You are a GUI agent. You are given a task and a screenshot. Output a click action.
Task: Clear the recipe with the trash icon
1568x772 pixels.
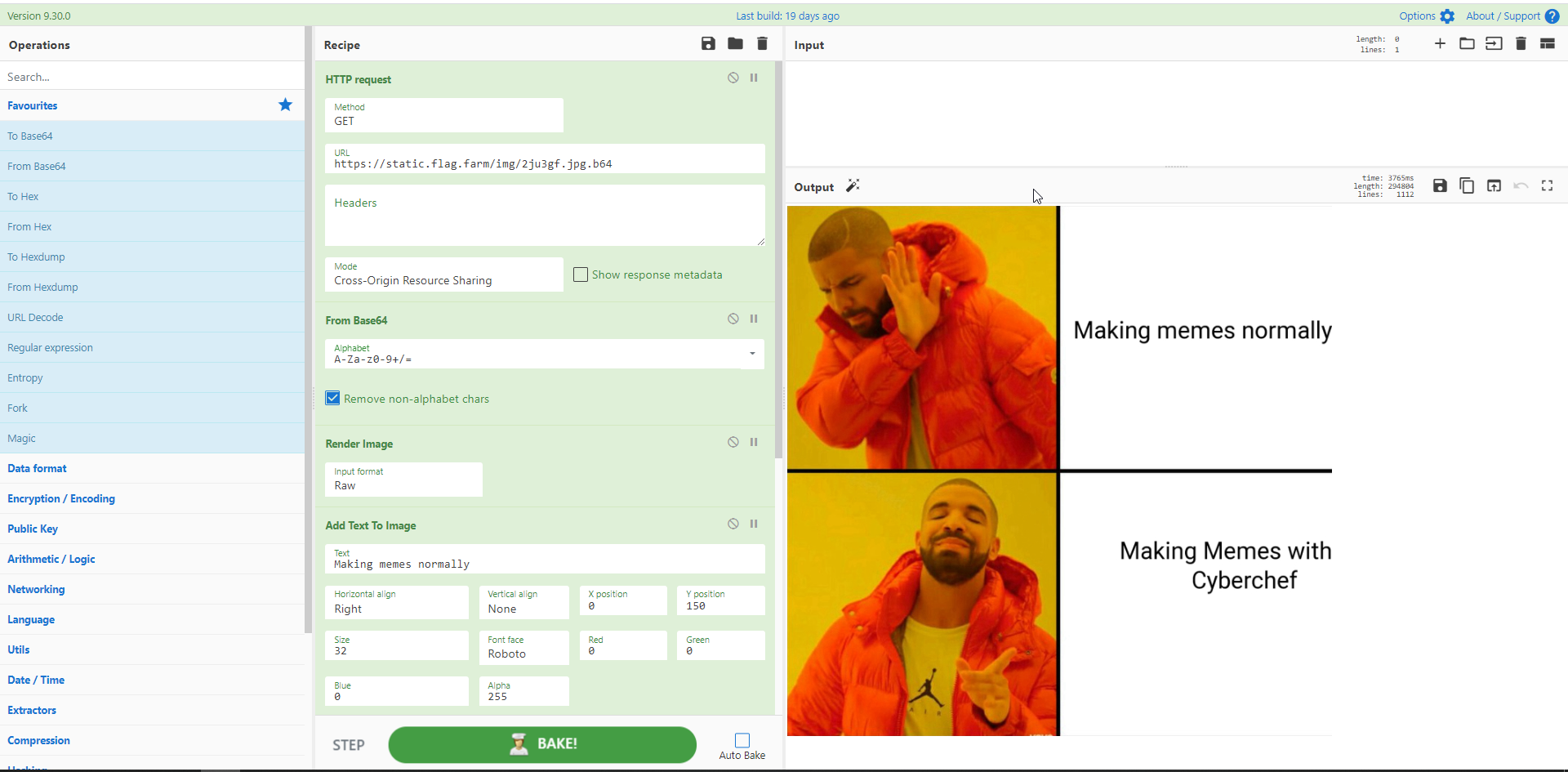(x=762, y=44)
